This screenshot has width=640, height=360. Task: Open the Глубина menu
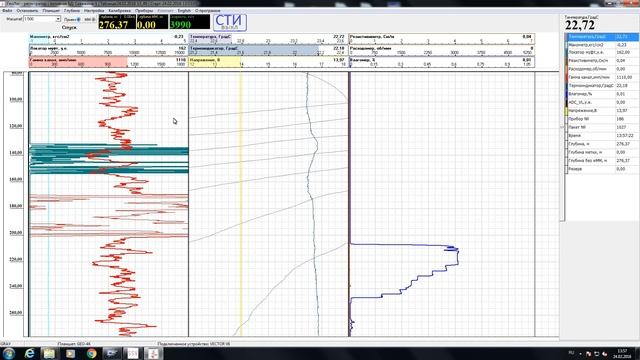72,11
